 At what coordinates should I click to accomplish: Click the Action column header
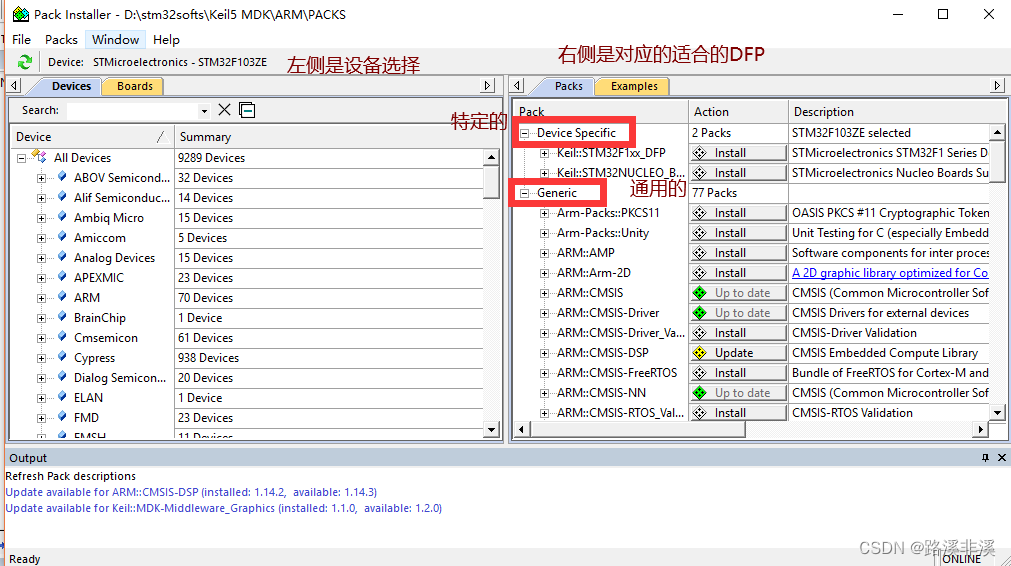(738, 112)
